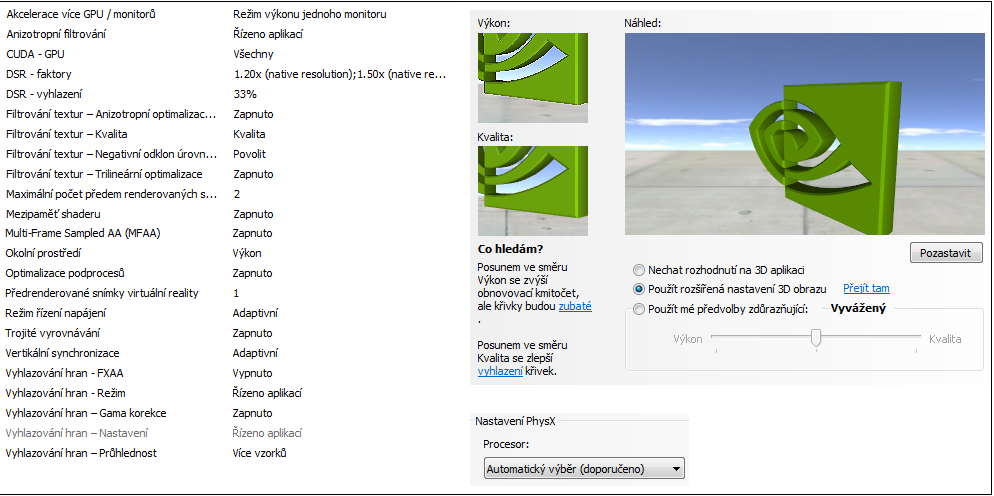
Task: Select the 'Optimalizace podprocesů' row
Action: [x=228, y=273]
